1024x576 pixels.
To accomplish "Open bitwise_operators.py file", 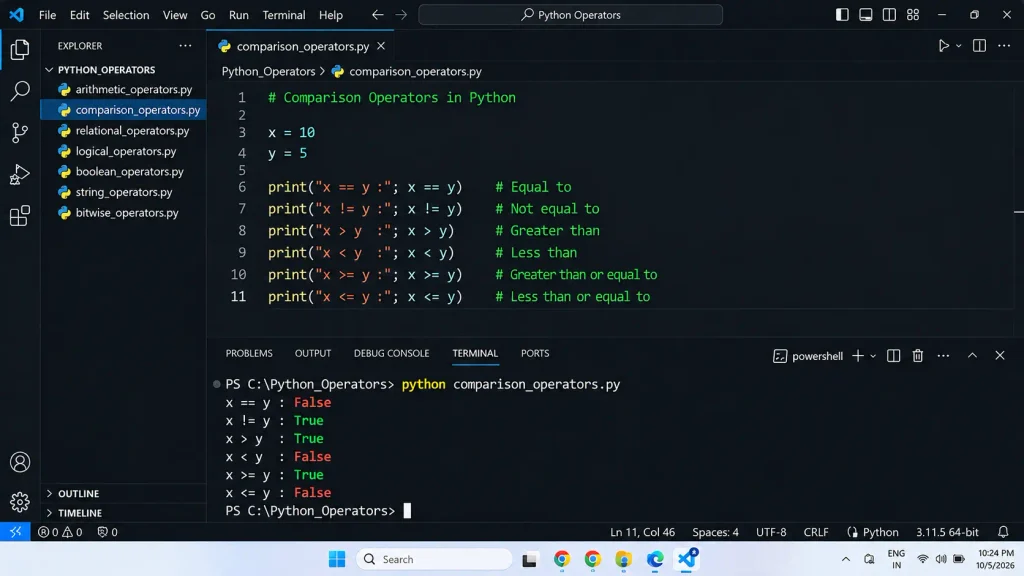I will [123, 213].
